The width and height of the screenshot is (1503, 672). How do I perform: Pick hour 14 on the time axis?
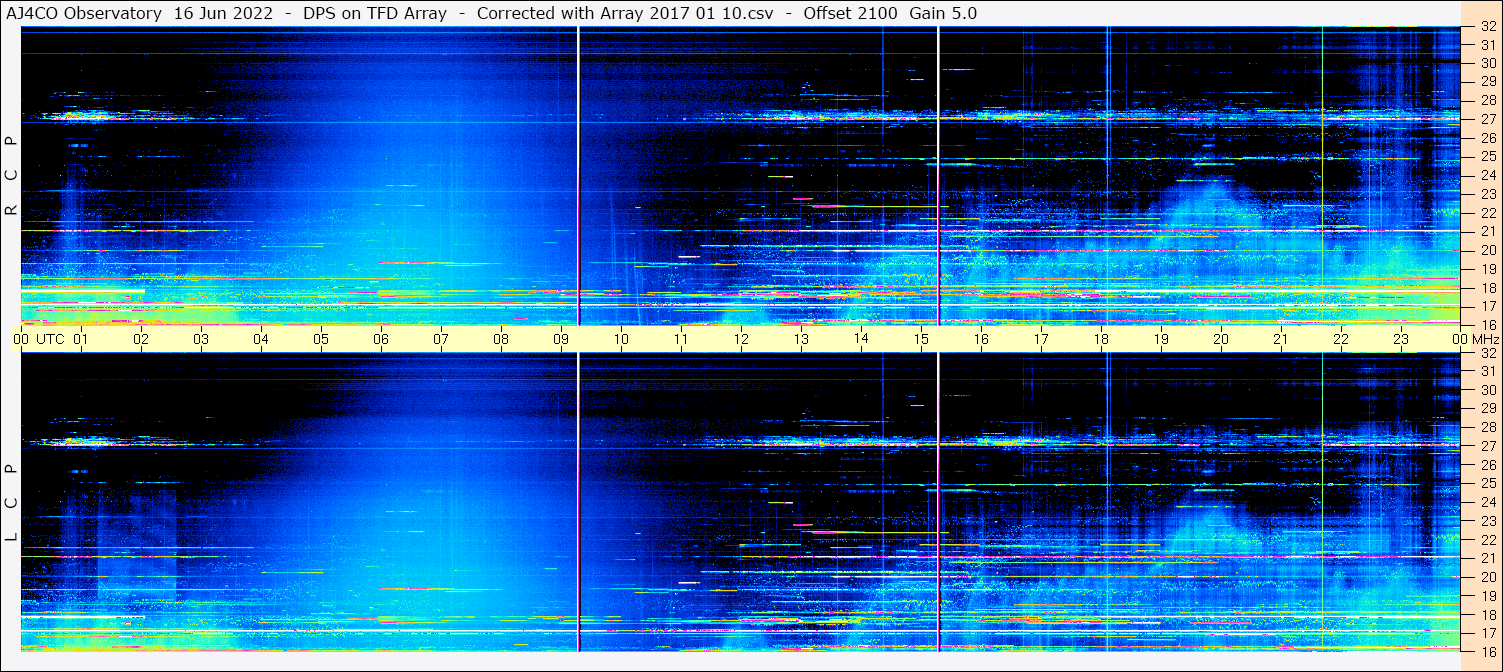[x=861, y=339]
